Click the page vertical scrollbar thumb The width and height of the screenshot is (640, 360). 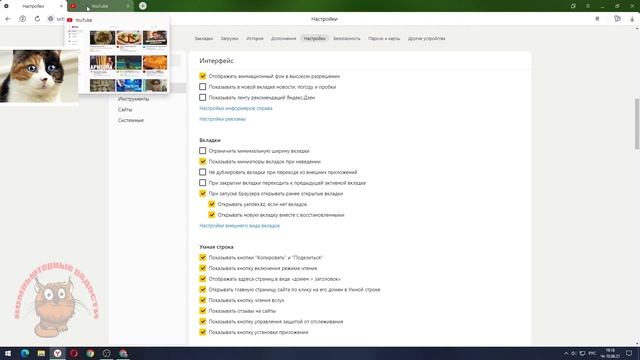636,124
